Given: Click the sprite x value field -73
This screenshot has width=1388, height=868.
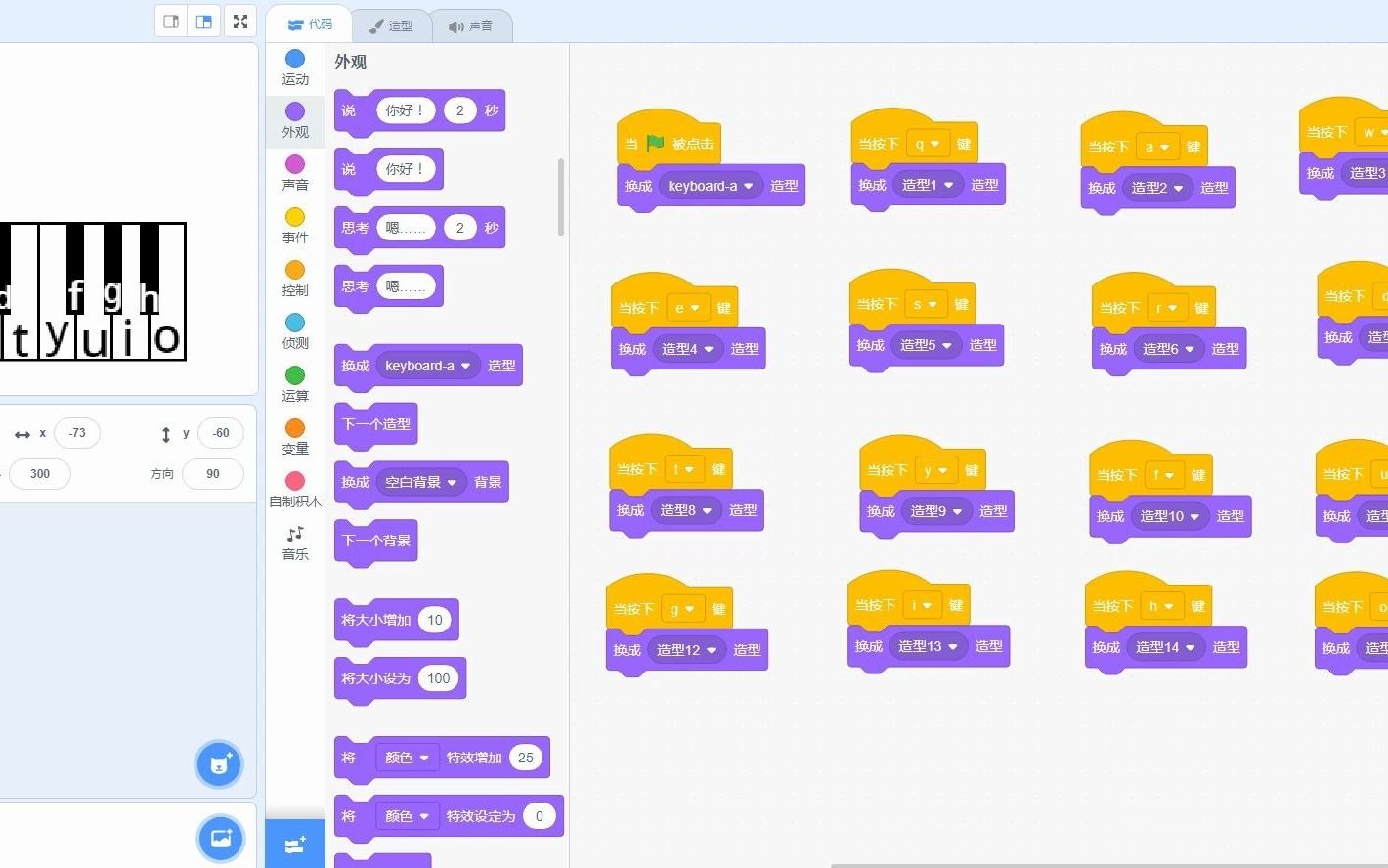Looking at the screenshot, I should (x=77, y=433).
